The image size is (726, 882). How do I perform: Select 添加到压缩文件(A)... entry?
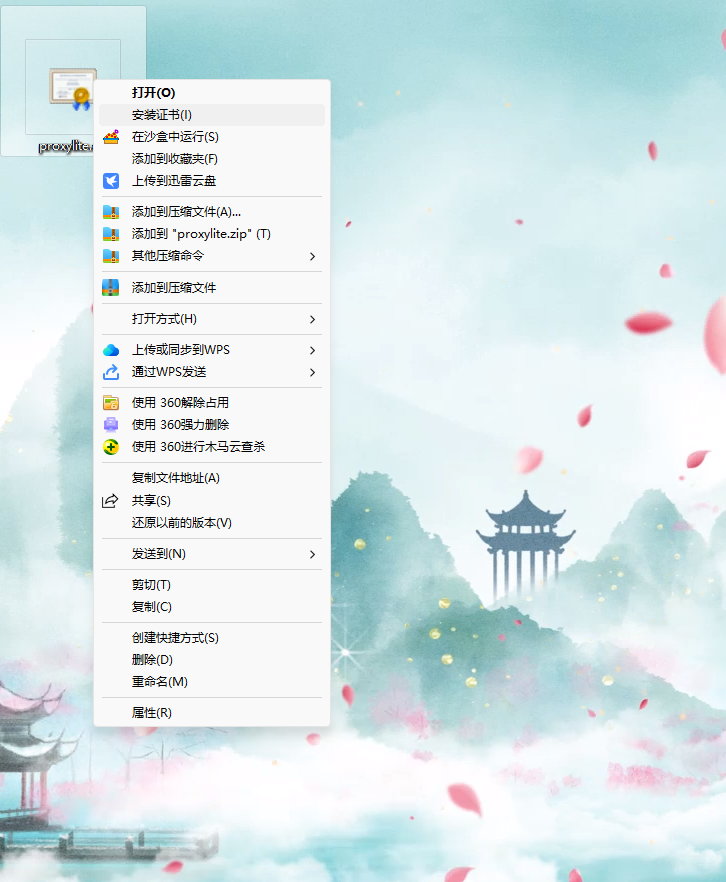click(211, 212)
